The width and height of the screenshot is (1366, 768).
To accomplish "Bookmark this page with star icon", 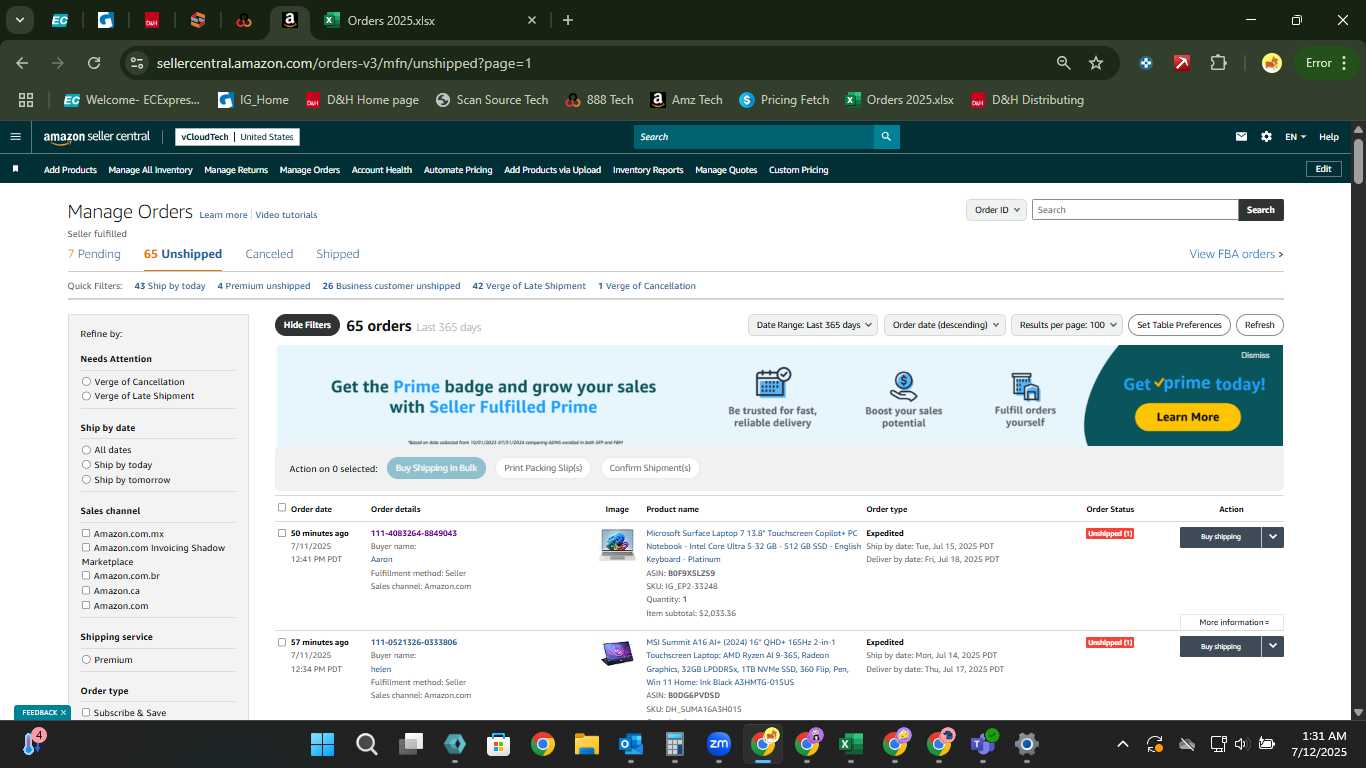I will coord(1096,63).
